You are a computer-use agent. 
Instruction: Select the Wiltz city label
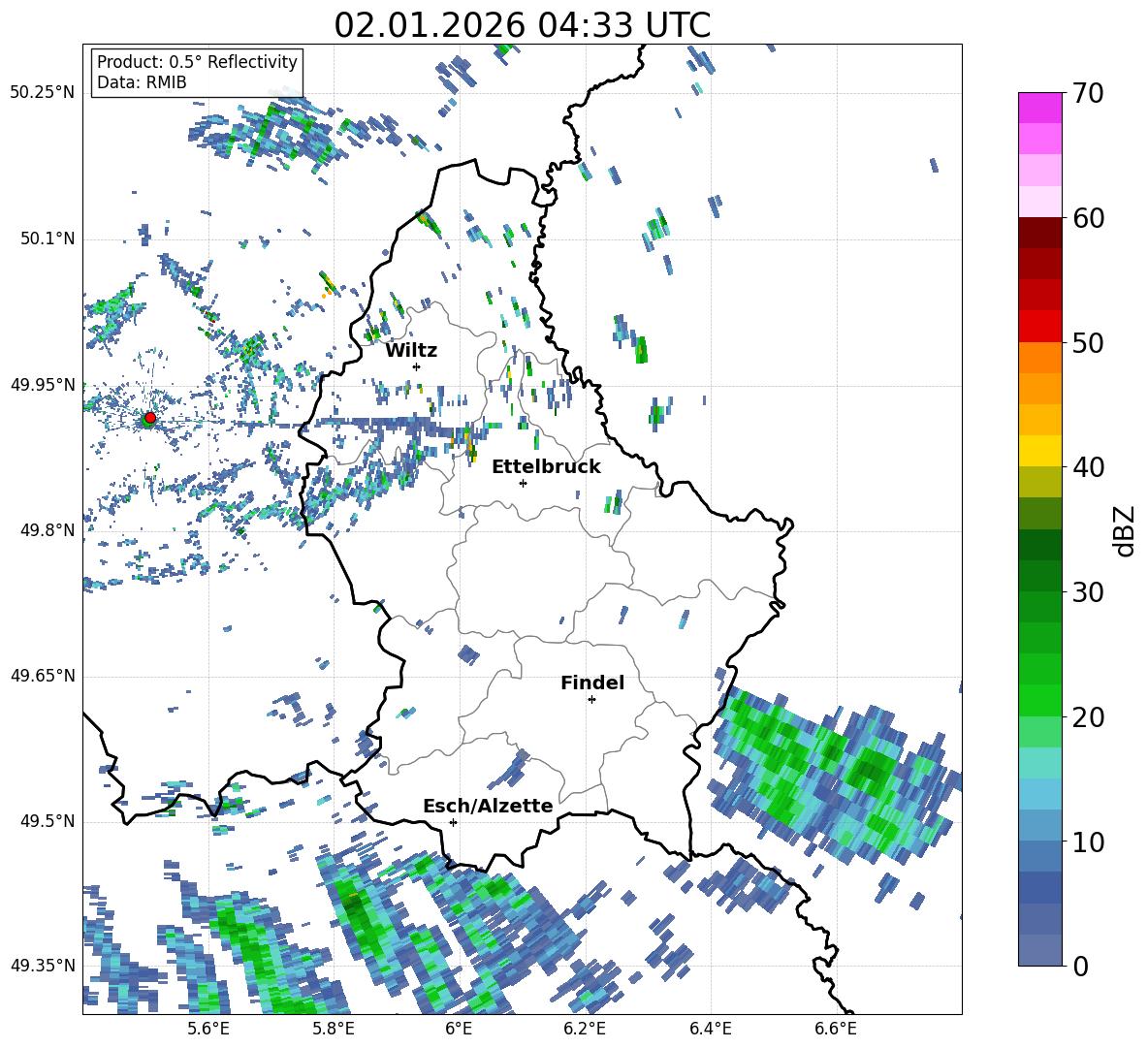tap(411, 351)
